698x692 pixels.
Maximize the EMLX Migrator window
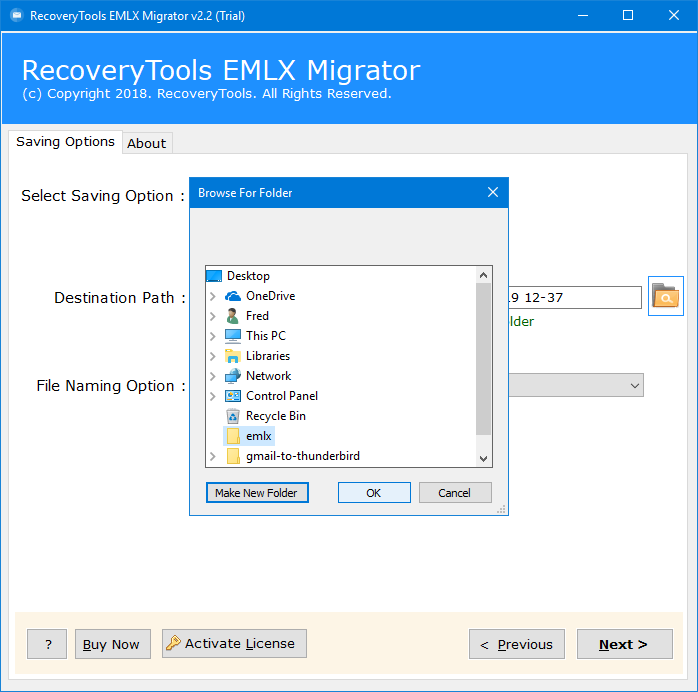pos(628,16)
